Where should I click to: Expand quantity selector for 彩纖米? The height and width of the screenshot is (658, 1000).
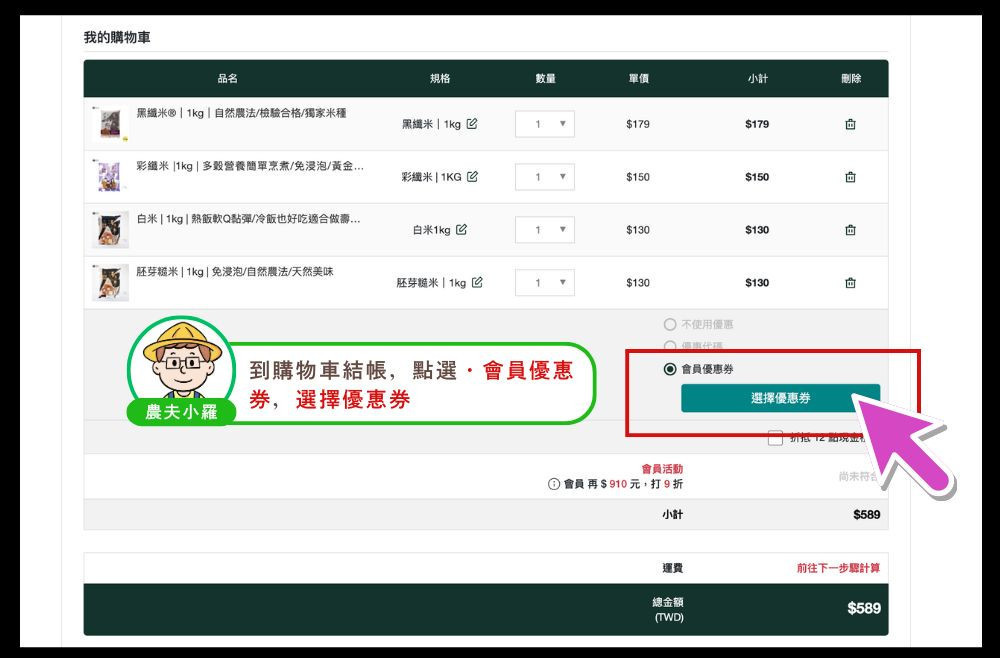(545, 177)
